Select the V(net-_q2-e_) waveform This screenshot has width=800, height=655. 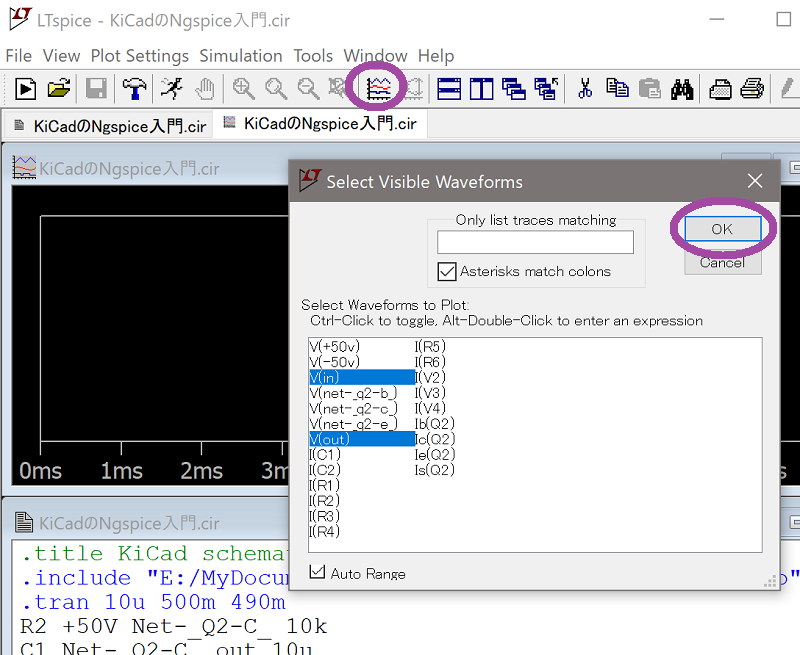pos(353,424)
